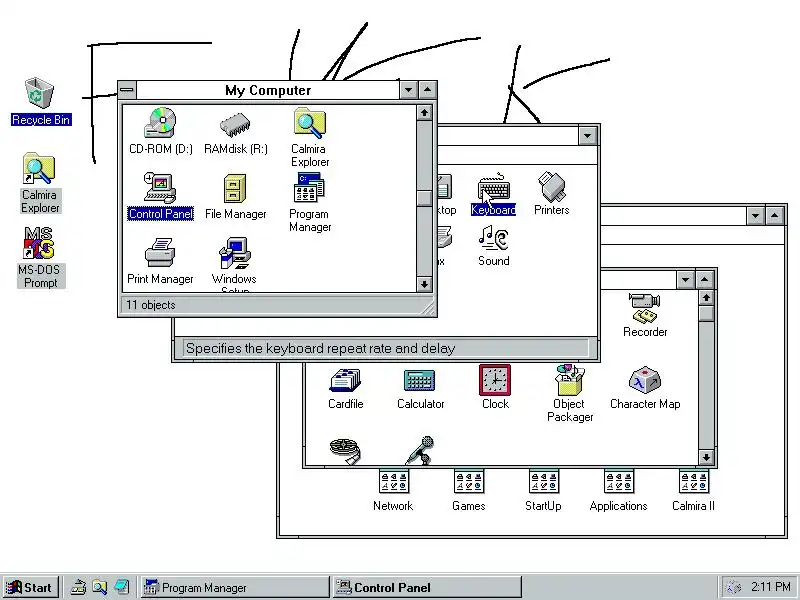Open the microphone Sound Recorder icon
800x600 pixels.
pyautogui.click(x=420, y=450)
